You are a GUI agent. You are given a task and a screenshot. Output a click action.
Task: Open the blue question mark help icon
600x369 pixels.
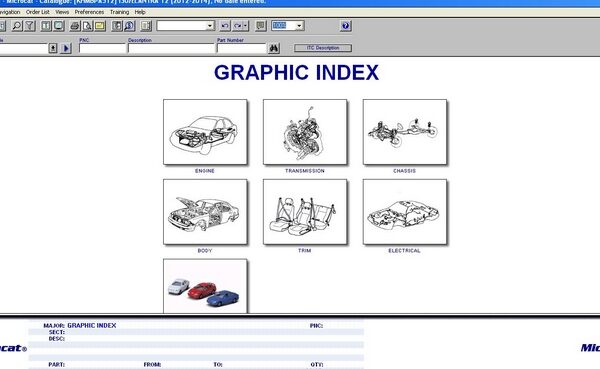[346, 26]
